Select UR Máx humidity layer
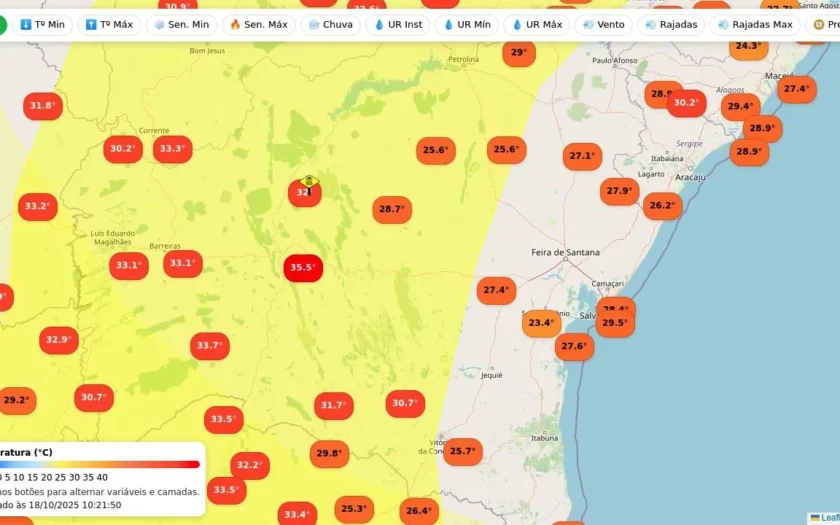The width and height of the screenshot is (840, 525). pos(536,25)
